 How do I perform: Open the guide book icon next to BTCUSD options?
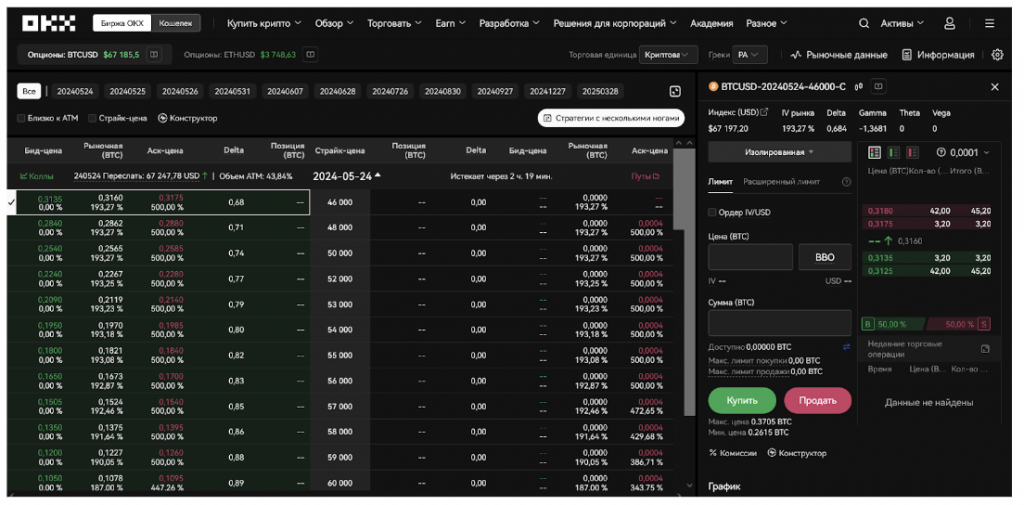153,54
